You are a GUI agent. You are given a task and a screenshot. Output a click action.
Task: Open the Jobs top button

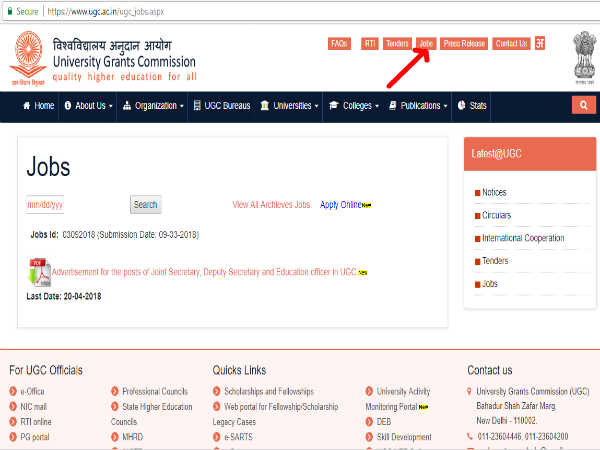pos(426,44)
